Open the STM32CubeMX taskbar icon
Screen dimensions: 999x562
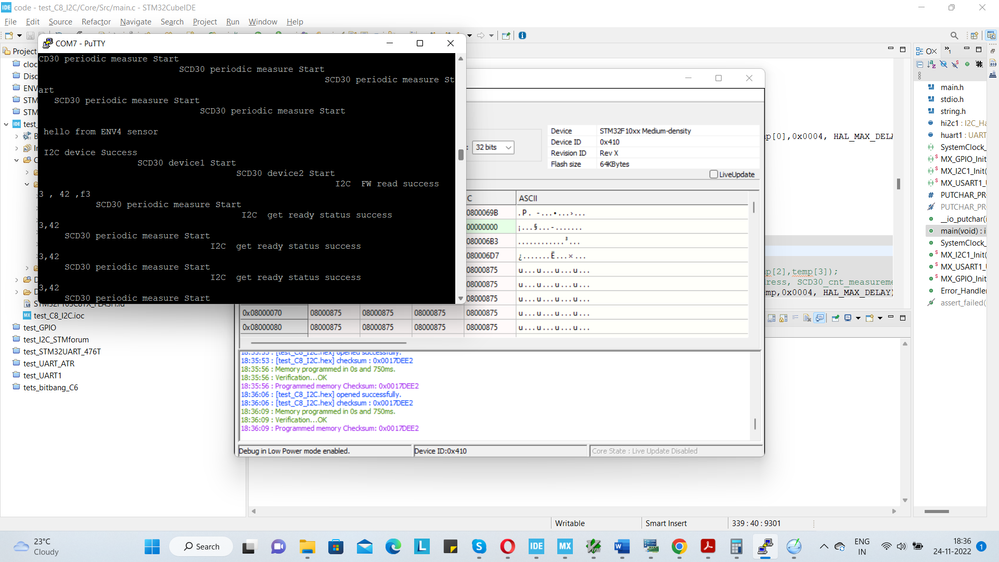pos(564,547)
